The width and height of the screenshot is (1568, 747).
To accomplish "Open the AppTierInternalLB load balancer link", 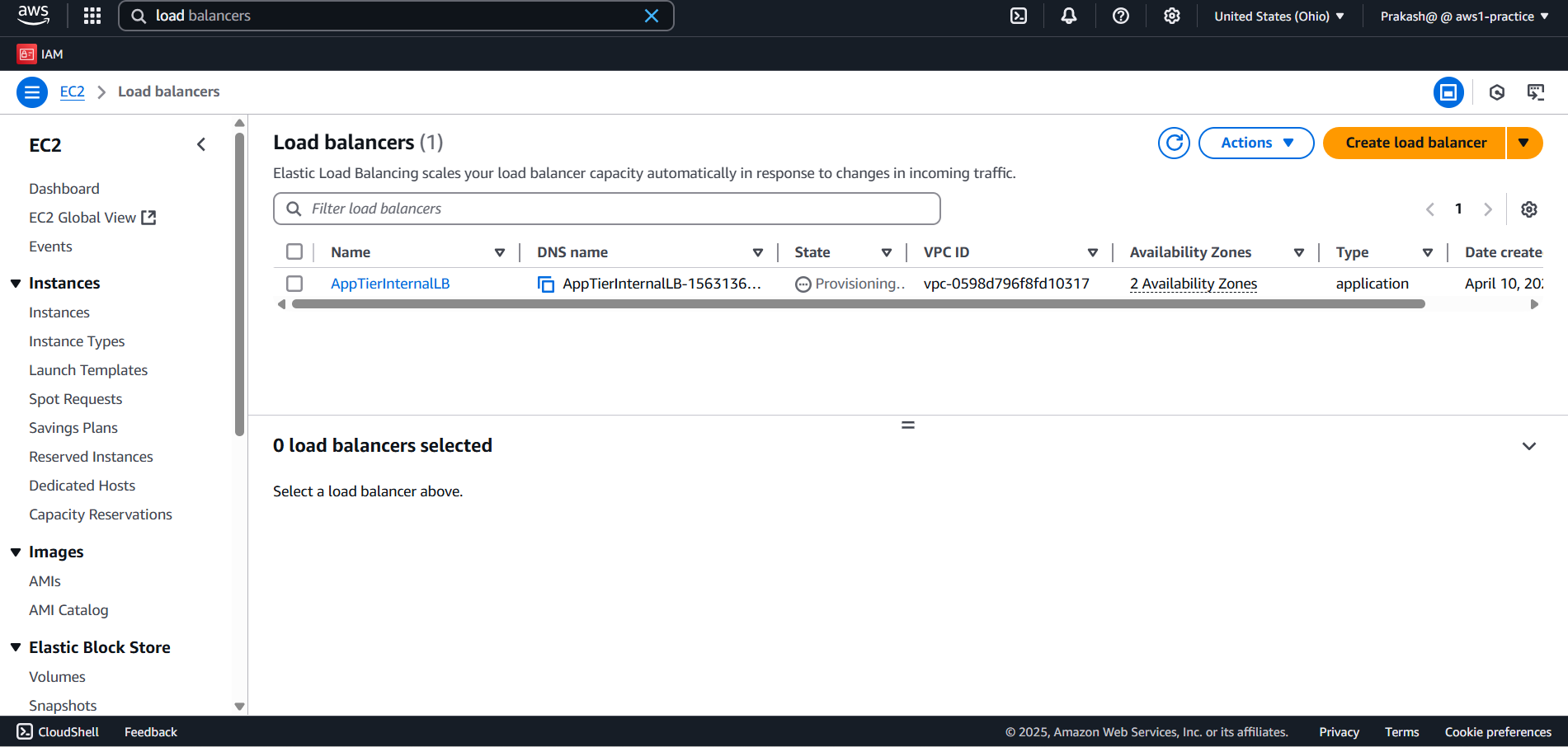I will pyautogui.click(x=390, y=284).
